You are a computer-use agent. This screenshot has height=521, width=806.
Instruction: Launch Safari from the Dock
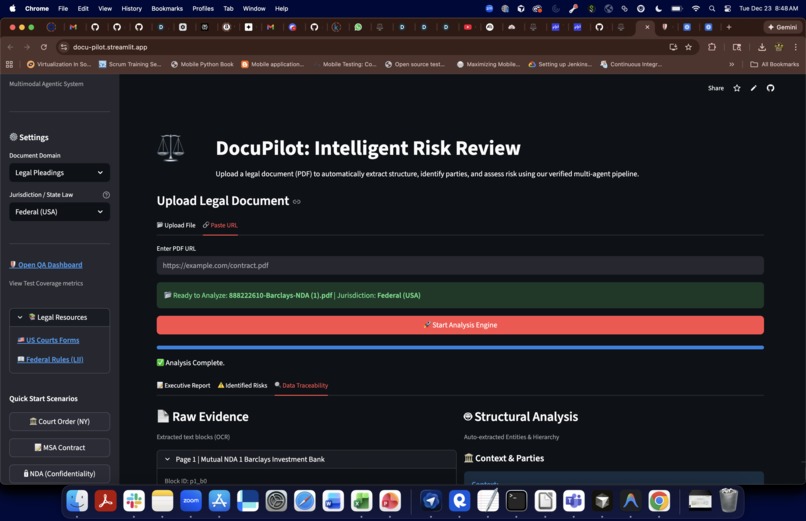pos(305,500)
